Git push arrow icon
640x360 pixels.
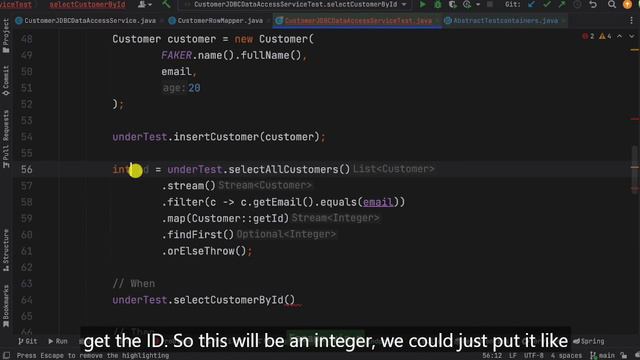[x=562, y=4]
